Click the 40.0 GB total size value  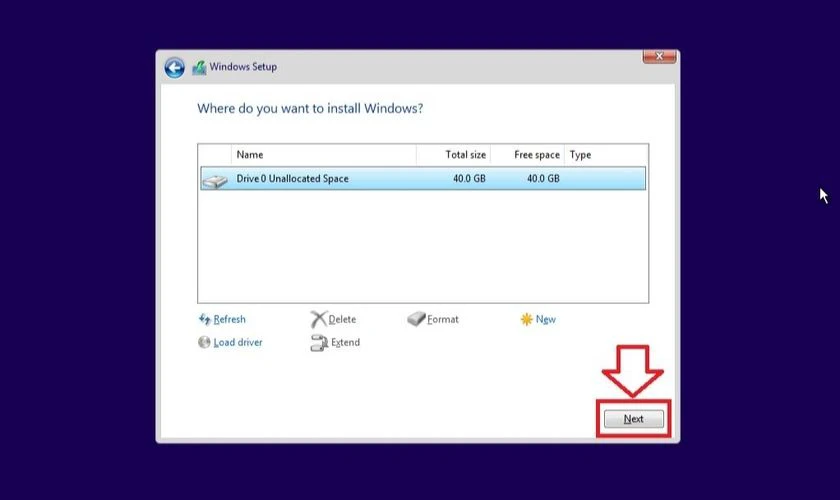[x=469, y=178]
